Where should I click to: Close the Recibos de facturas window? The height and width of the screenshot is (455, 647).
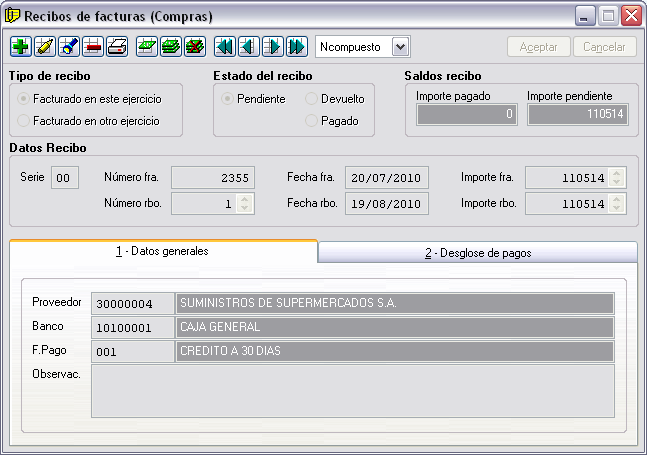pyautogui.click(x=631, y=16)
